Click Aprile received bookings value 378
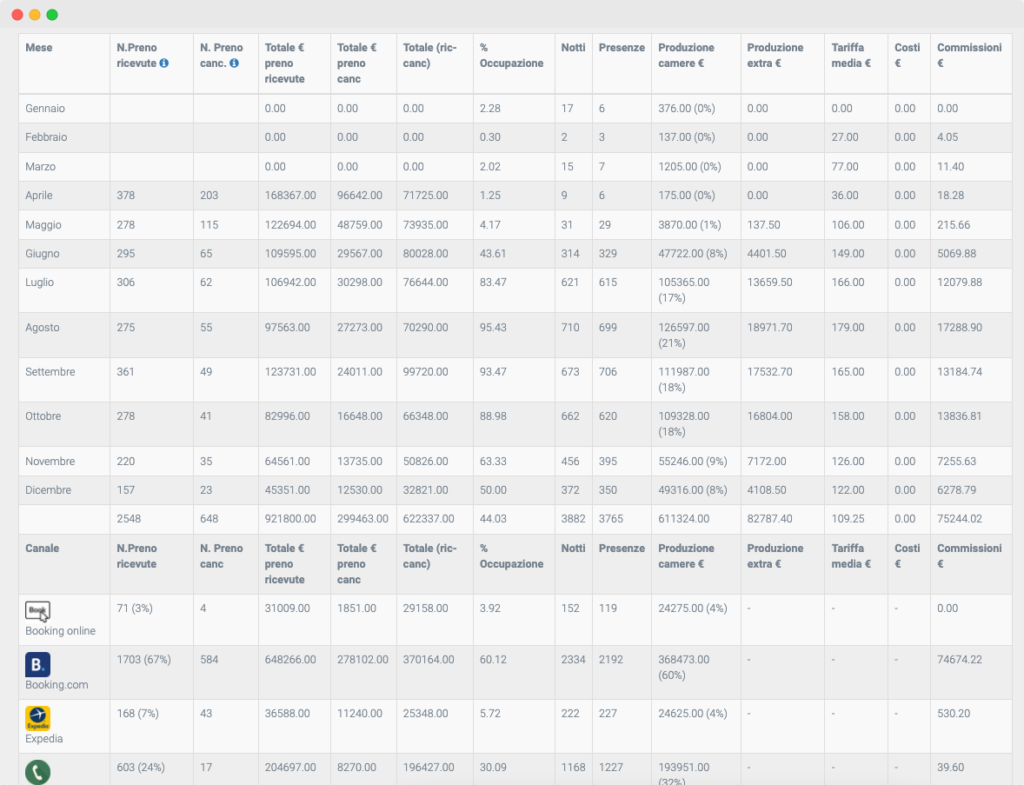 coord(126,195)
